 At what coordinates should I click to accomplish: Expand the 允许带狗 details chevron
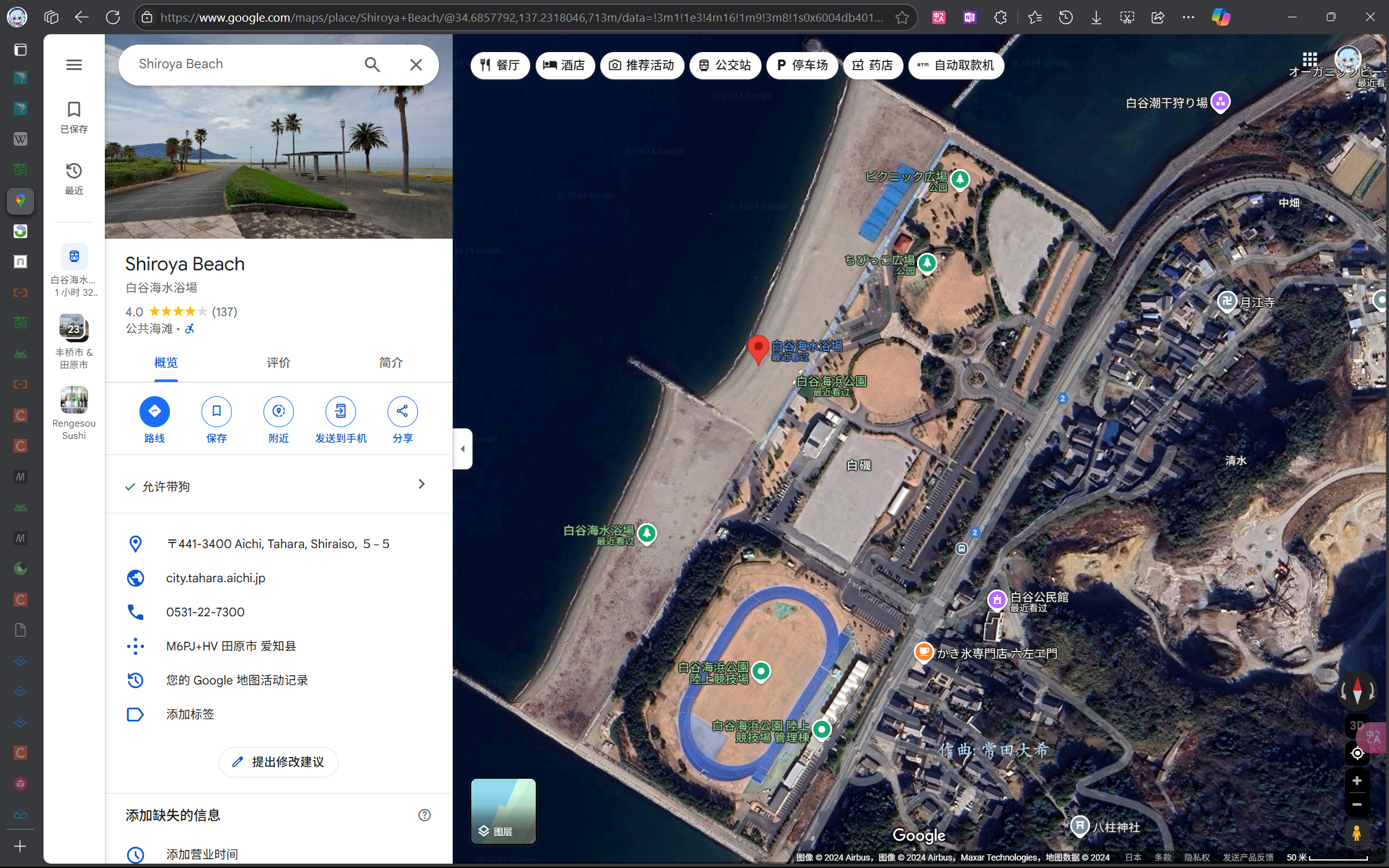coord(421,484)
